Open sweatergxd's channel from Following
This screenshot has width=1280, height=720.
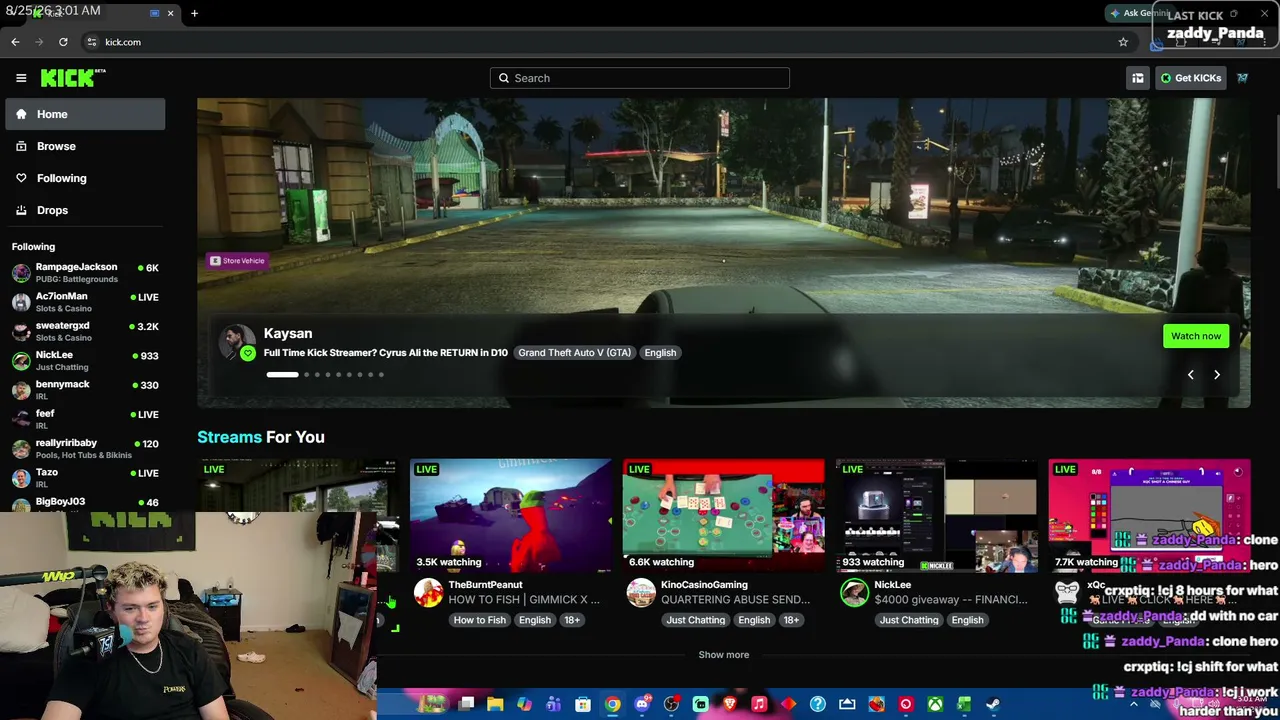[85, 331]
